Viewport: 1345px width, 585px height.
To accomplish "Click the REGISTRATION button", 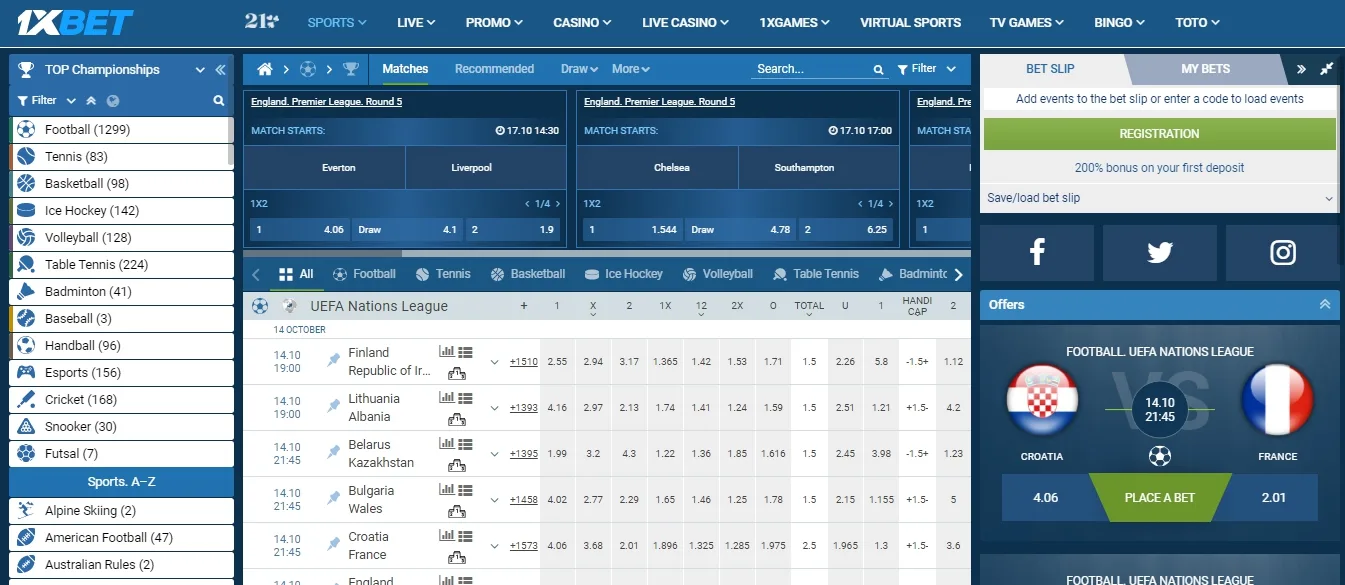I will (x=1160, y=134).
